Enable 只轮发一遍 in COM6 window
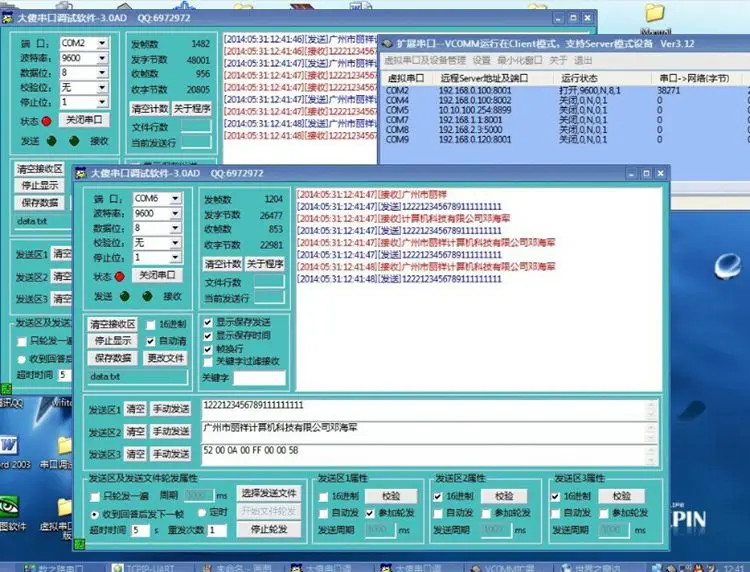This screenshot has height=572, width=750. [95, 496]
